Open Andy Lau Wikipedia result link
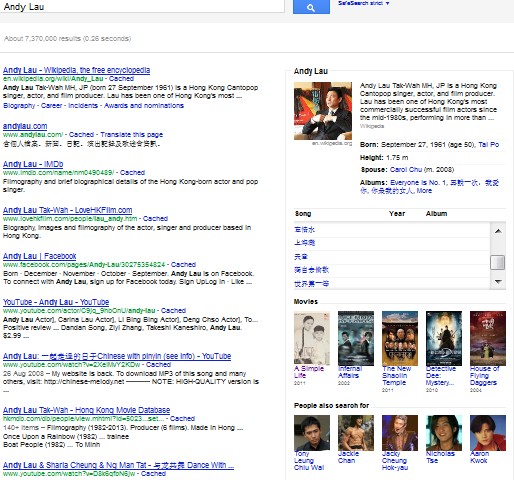Image resolution: width=514 pixels, height=480 pixels. coord(76,70)
